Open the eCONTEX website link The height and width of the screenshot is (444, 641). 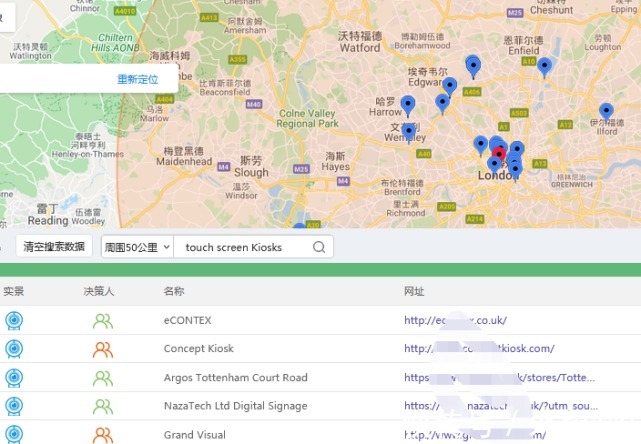click(x=455, y=320)
